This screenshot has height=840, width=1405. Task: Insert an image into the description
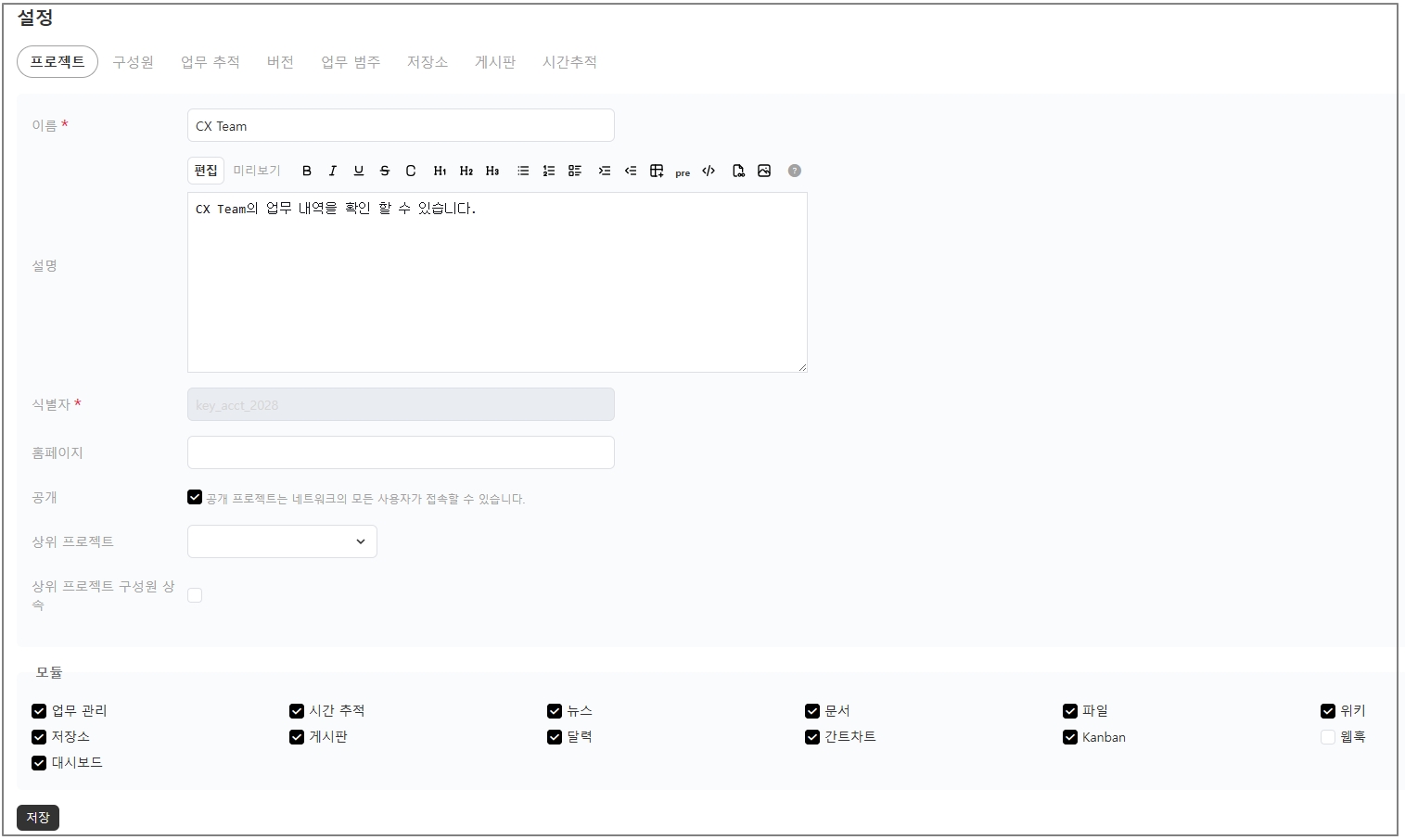point(764,171)
